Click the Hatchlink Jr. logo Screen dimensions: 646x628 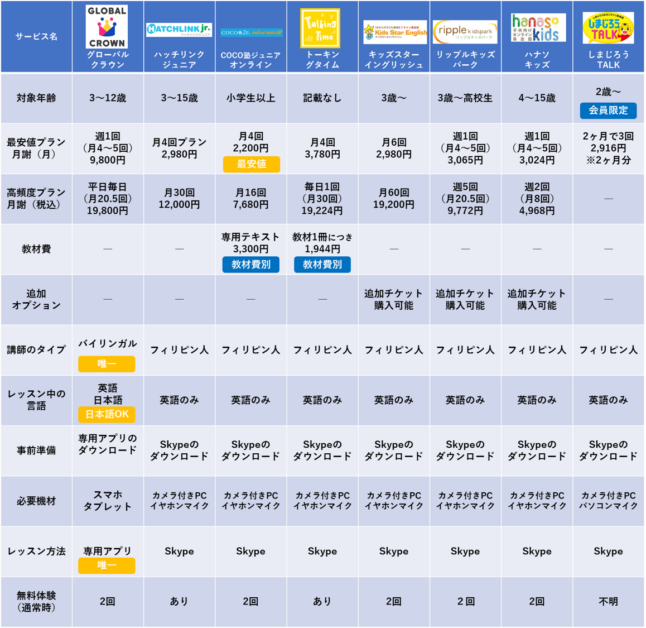(178, 29)
